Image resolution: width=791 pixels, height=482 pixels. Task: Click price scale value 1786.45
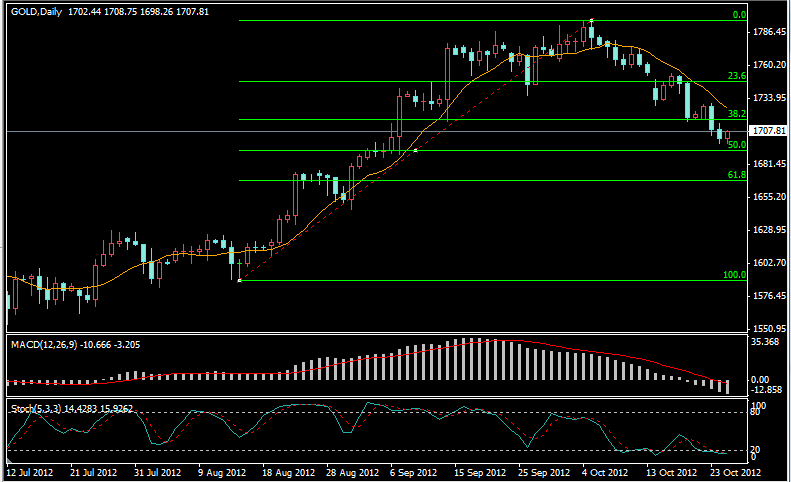point(769,32)
